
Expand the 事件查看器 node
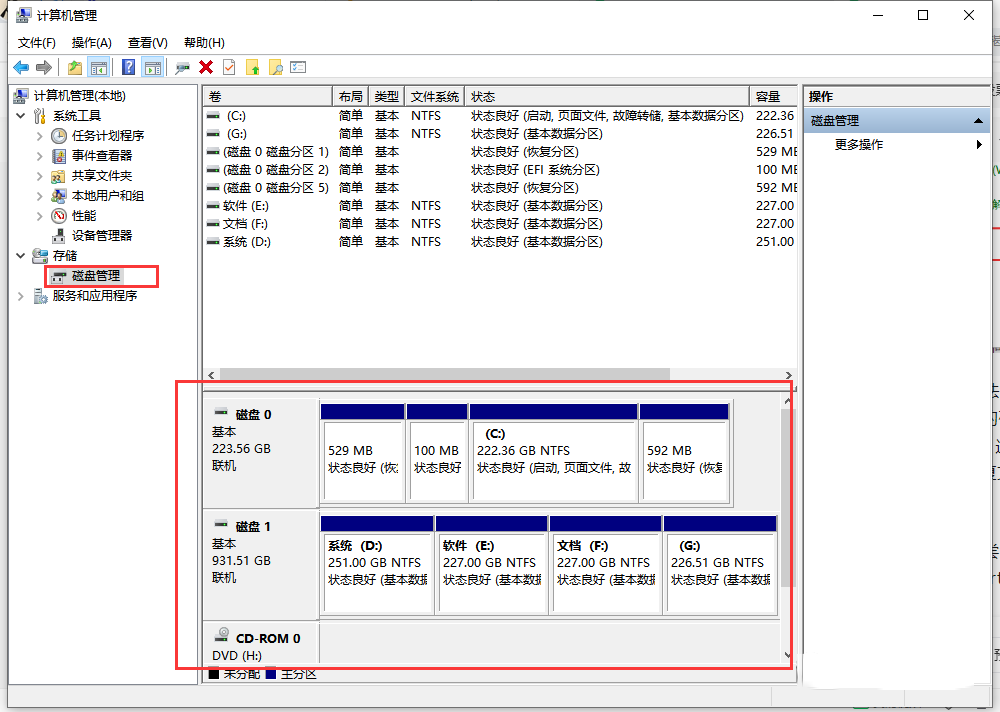click(40, 156)
